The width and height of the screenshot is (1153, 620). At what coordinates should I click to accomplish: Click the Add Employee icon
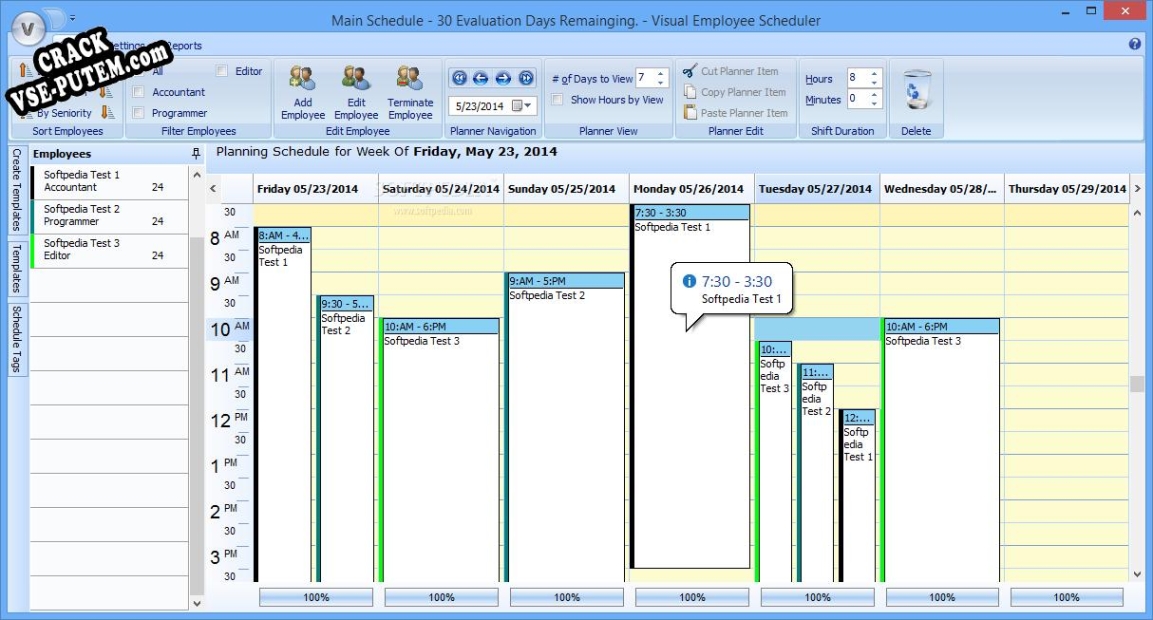click(302, 78)
